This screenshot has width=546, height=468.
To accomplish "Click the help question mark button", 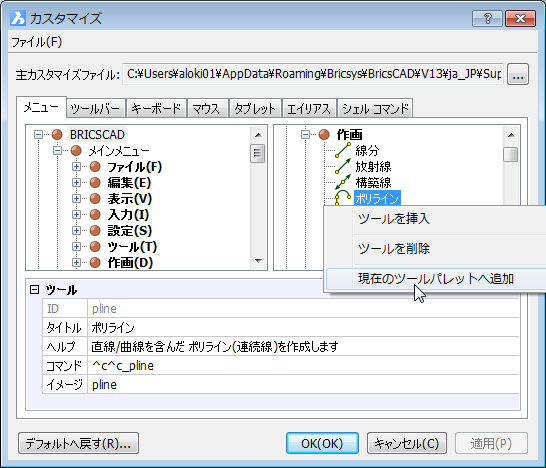I will (x=487, y=18).
